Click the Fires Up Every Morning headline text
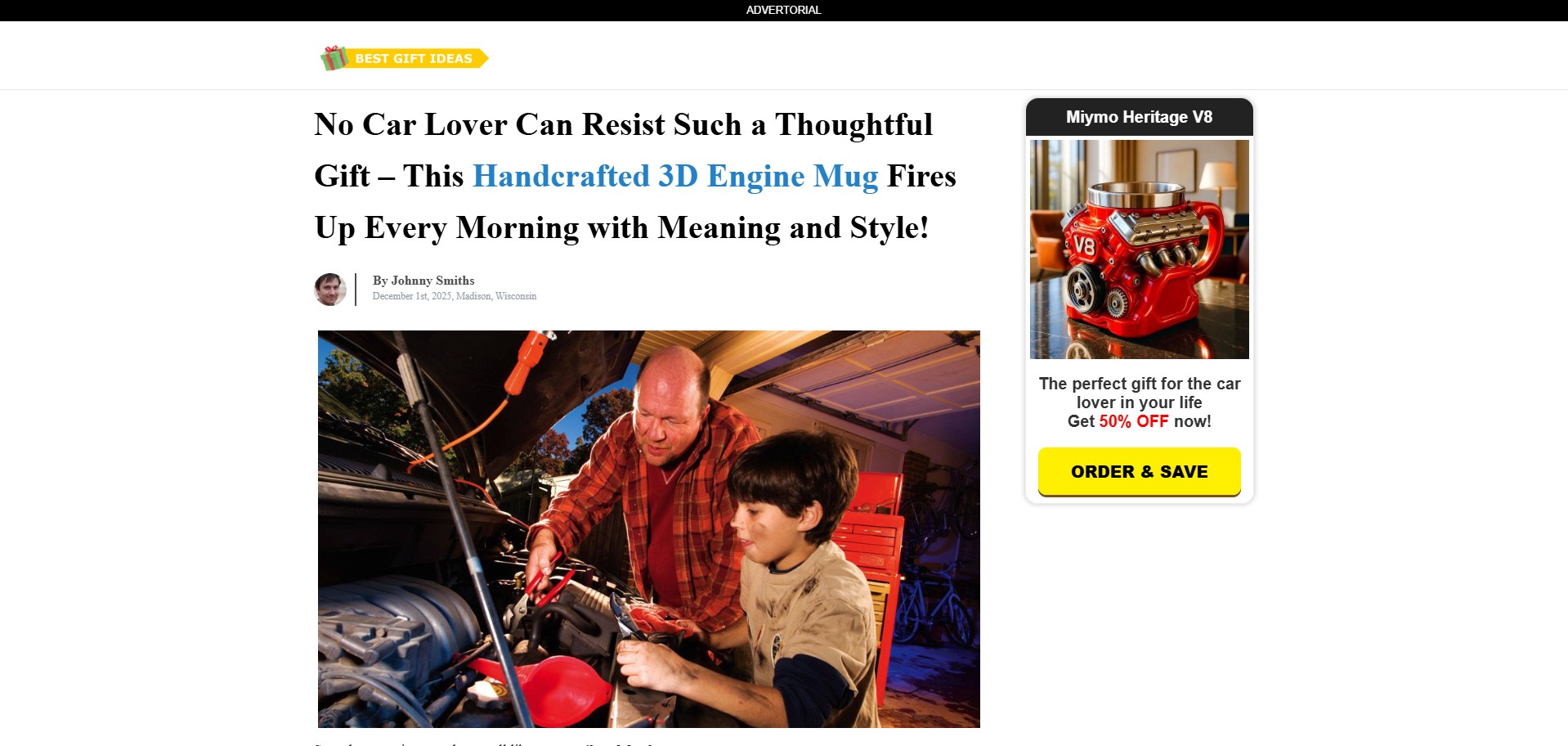Screen dimensions: 1568x746 tap(622, 202)
